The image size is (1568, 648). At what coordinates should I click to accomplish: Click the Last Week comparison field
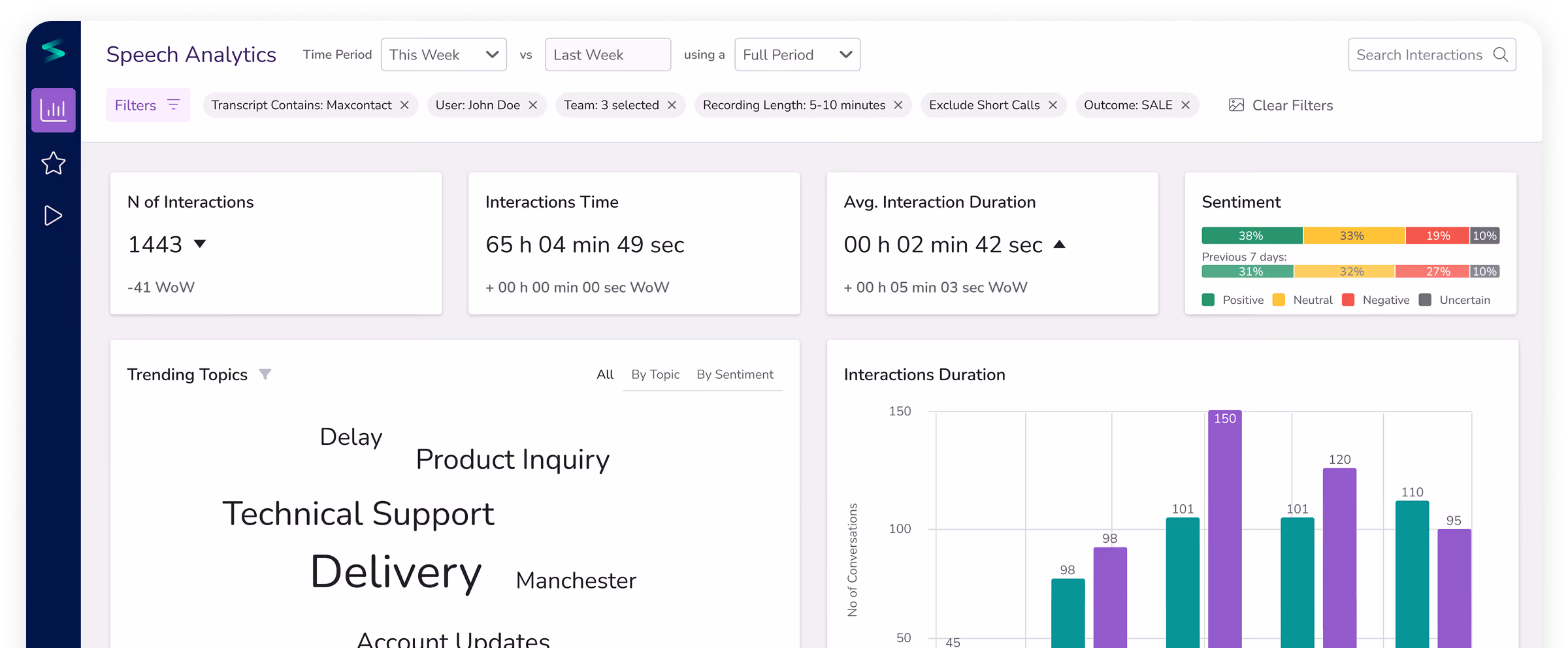coord(608,55)
